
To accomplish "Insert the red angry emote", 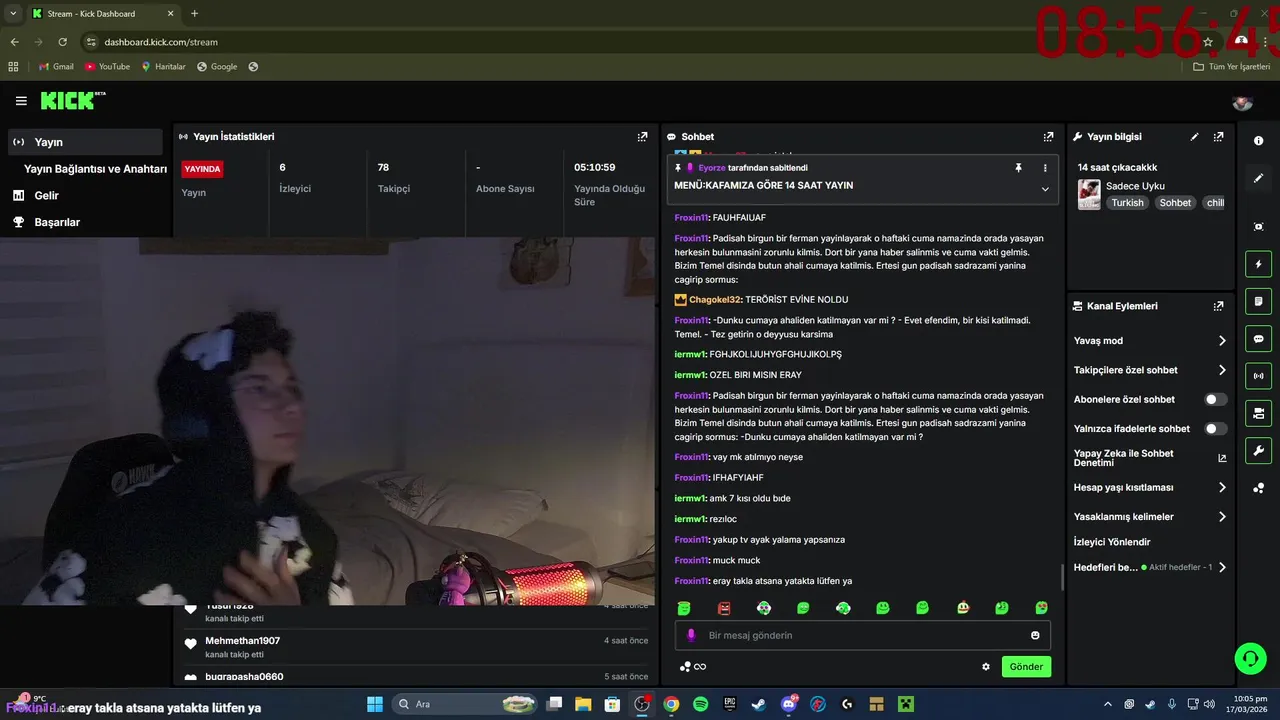I will point(724,608).
